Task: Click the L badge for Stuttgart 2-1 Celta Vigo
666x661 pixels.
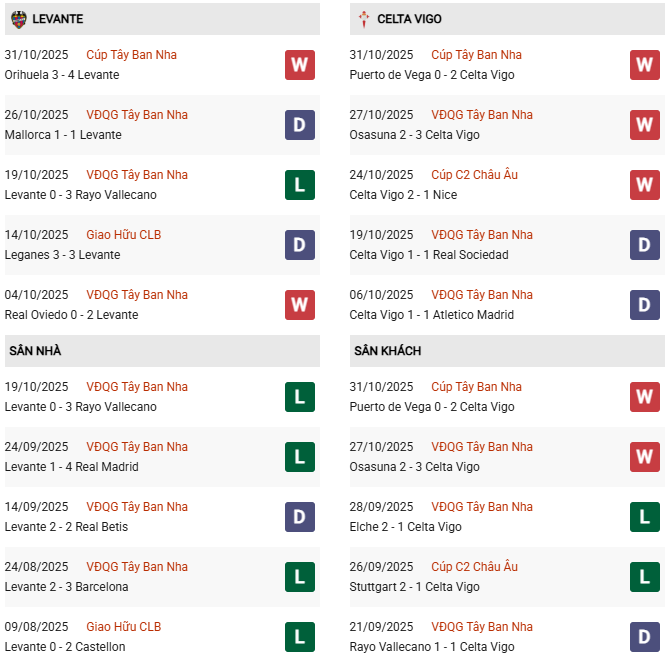Action: 645,577
